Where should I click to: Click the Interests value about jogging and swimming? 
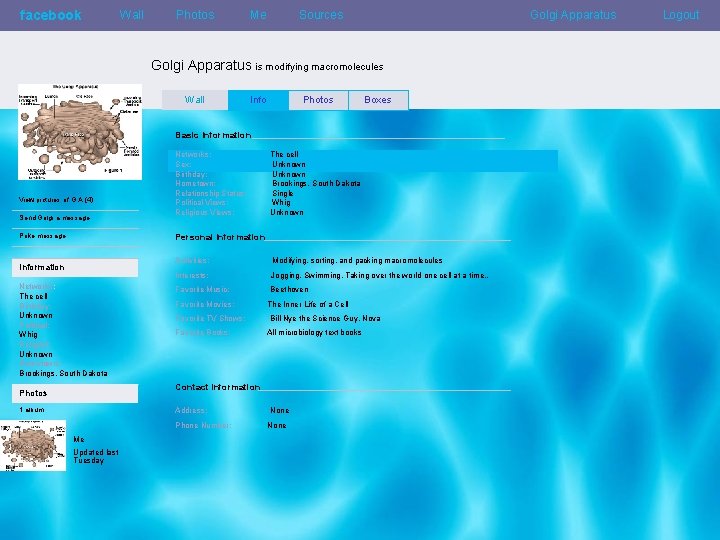tap(379, 276)
